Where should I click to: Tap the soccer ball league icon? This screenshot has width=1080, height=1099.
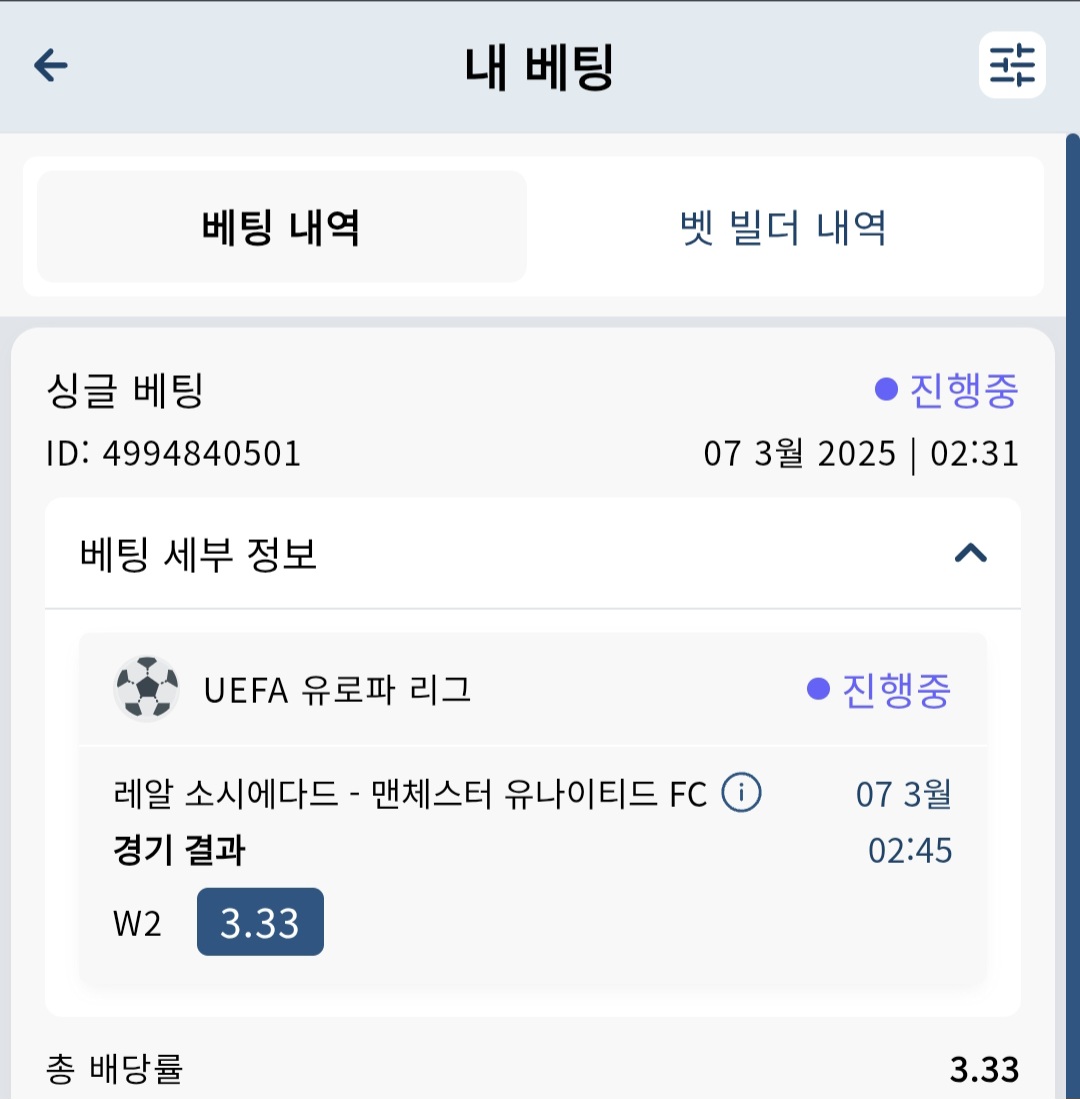146,689
